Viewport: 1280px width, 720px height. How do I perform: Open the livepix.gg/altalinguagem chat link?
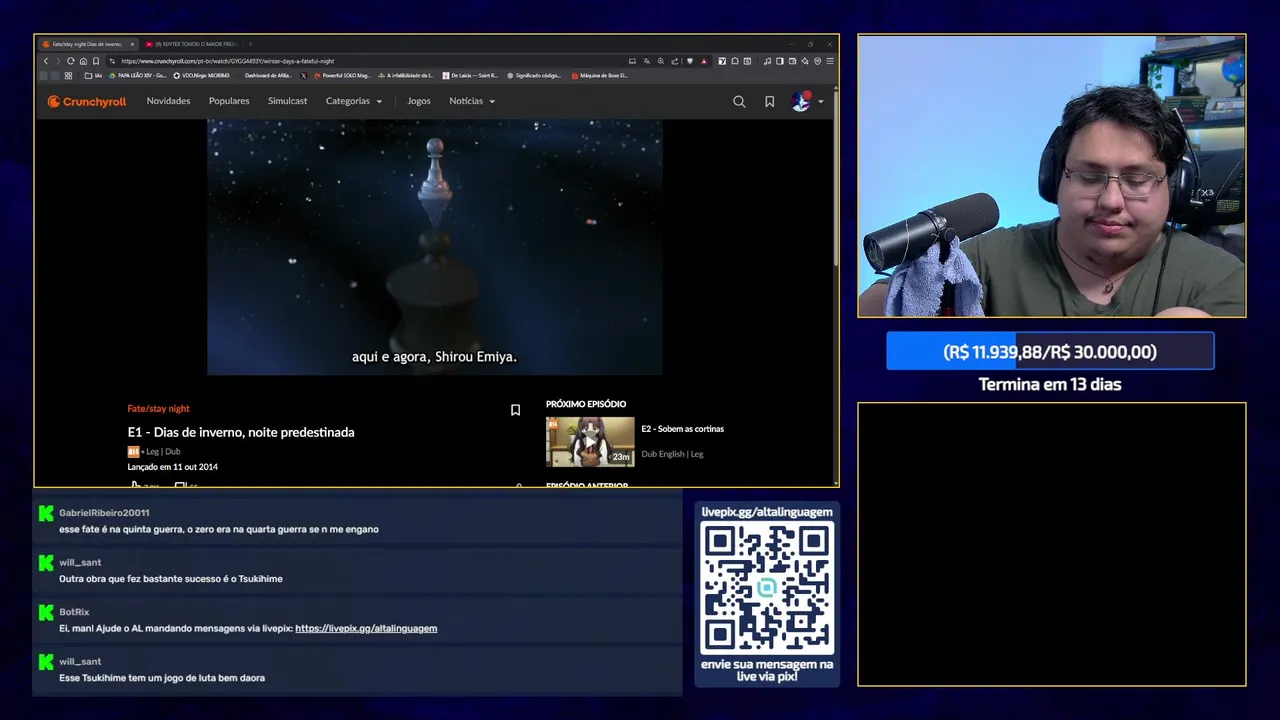click(x=366, y=628)
